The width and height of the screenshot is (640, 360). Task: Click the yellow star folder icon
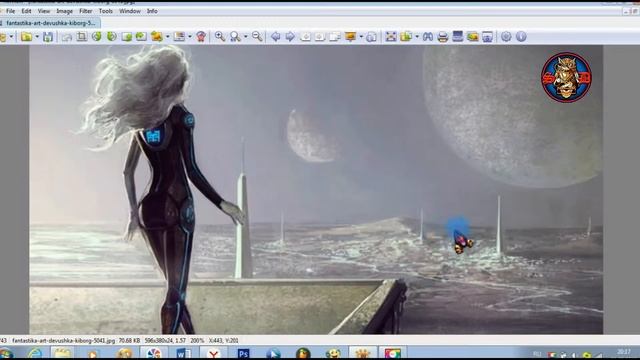[x=157, y=37]
